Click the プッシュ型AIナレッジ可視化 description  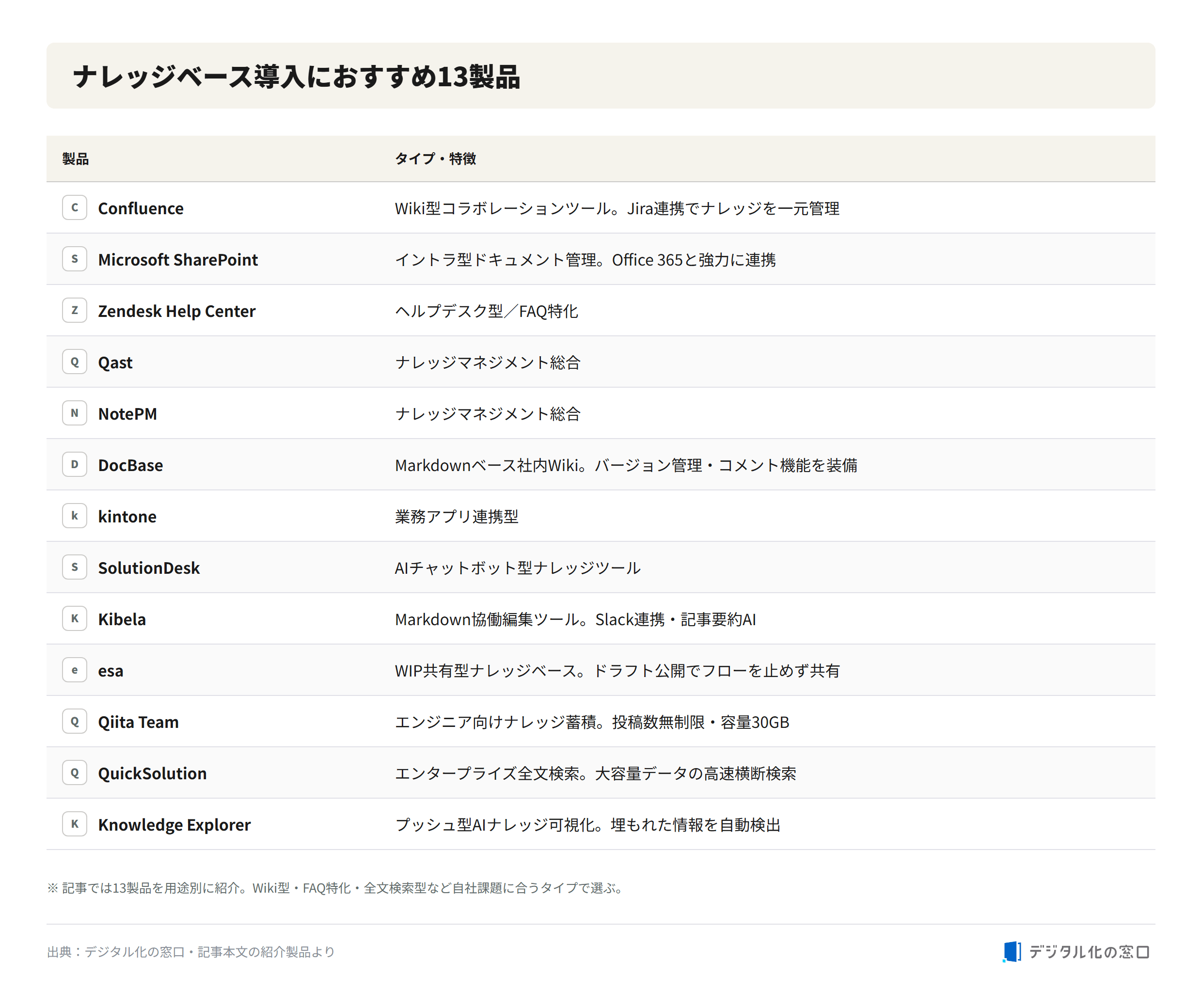588,825
